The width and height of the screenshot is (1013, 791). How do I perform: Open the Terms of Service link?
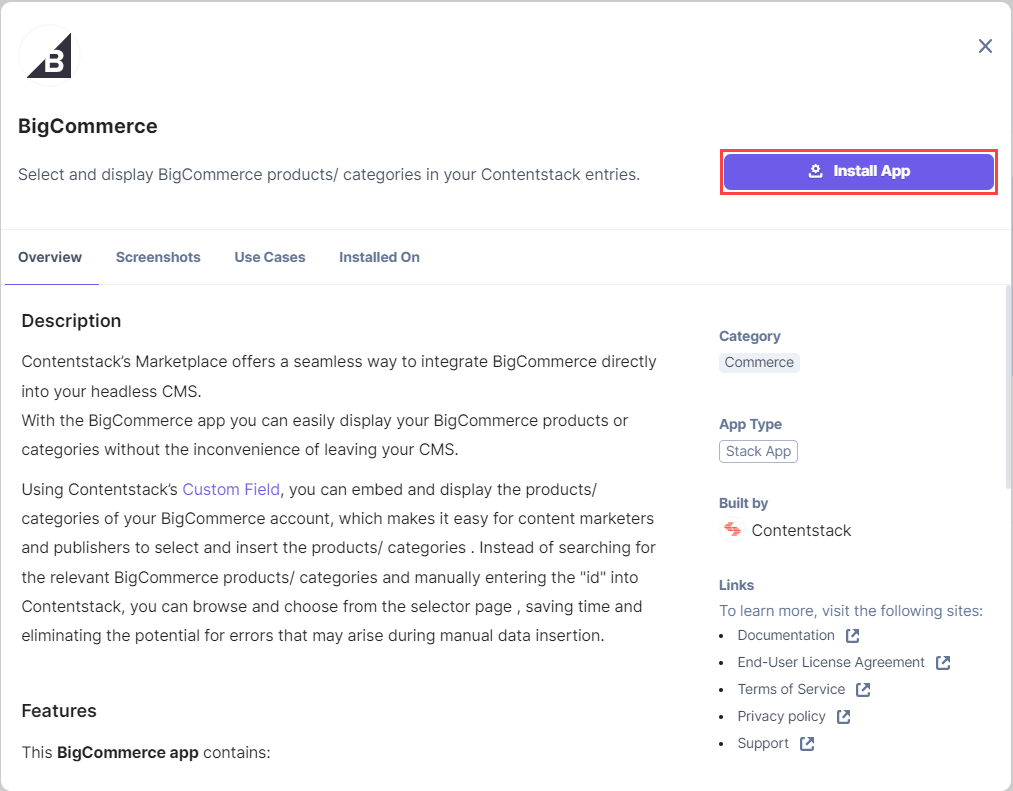[x=791, y=690]
